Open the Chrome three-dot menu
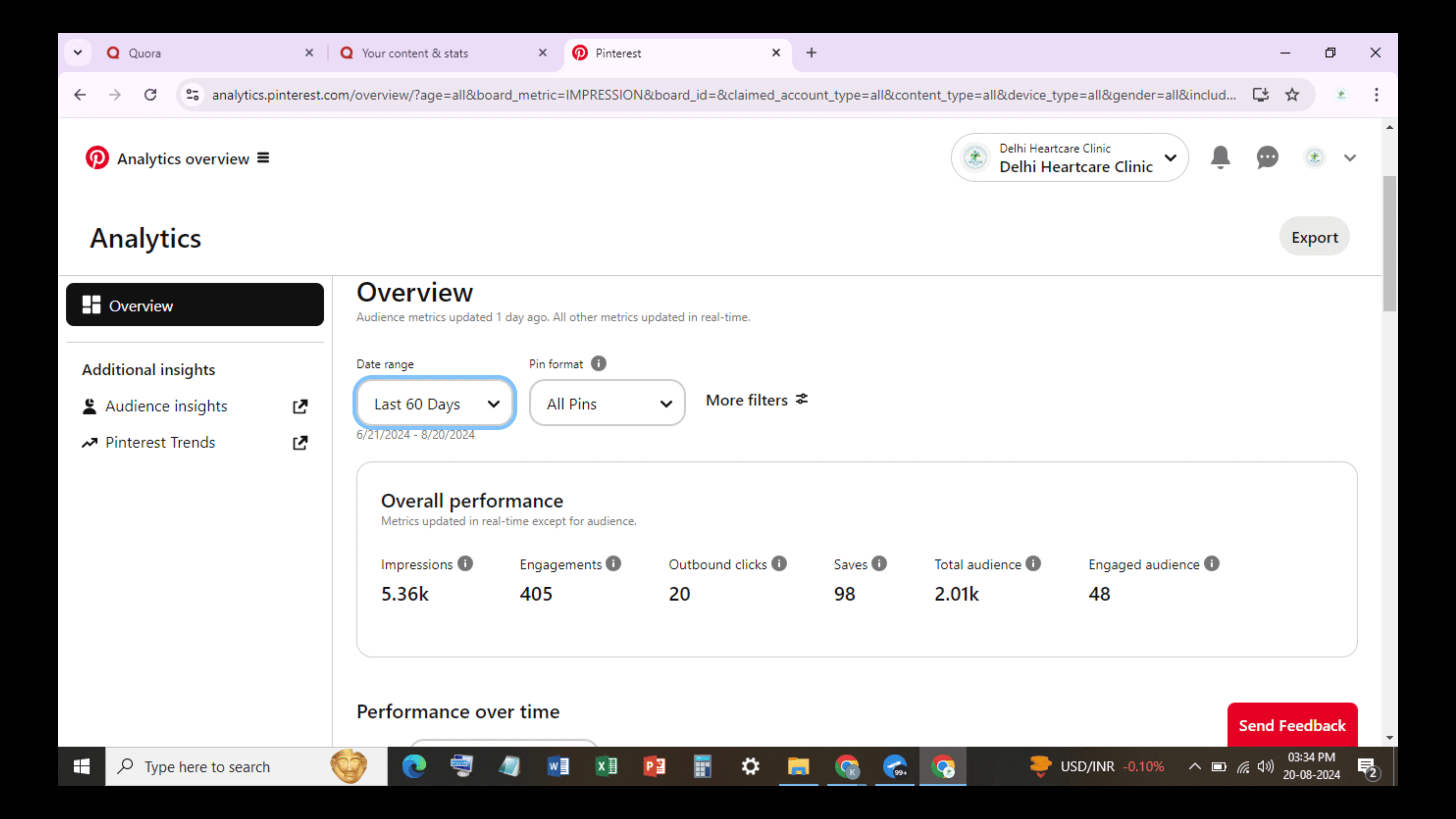 (x=1376, y=94)
